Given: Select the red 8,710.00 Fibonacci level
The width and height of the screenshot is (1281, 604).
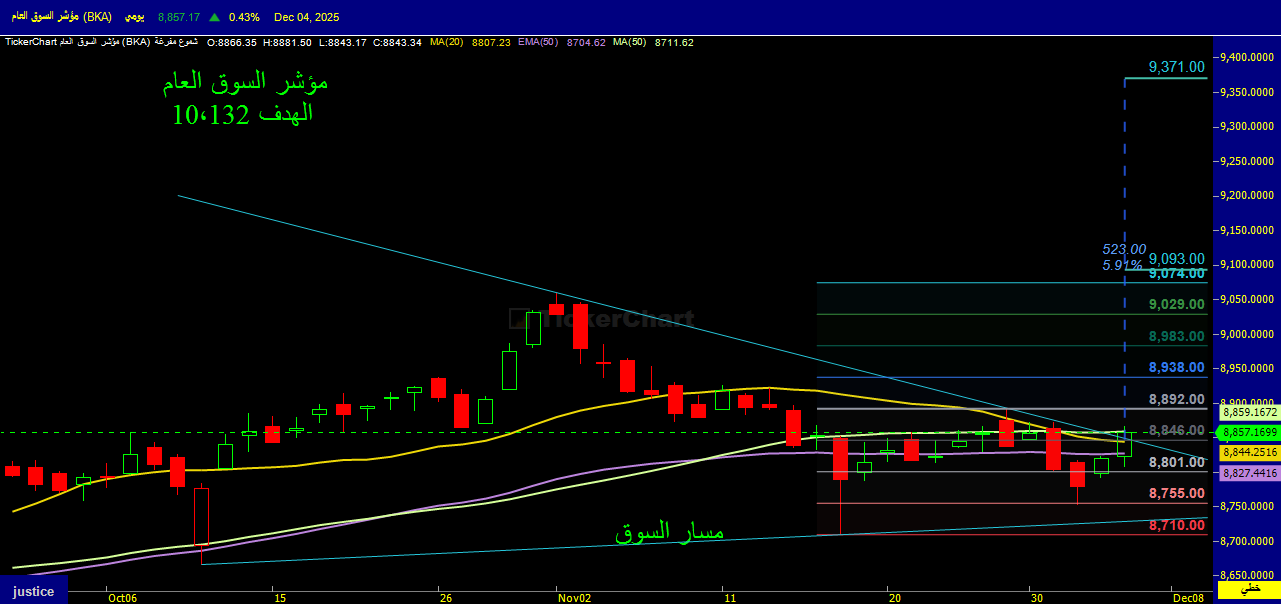Looking at the screenshot, I should point(1176,525).
